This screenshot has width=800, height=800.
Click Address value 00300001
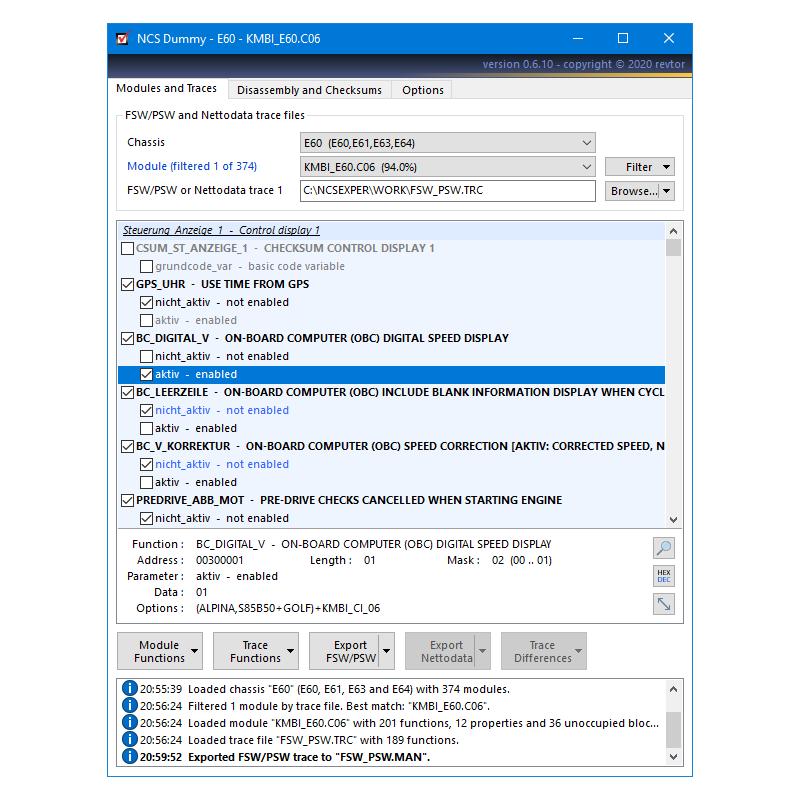[219, 560]
